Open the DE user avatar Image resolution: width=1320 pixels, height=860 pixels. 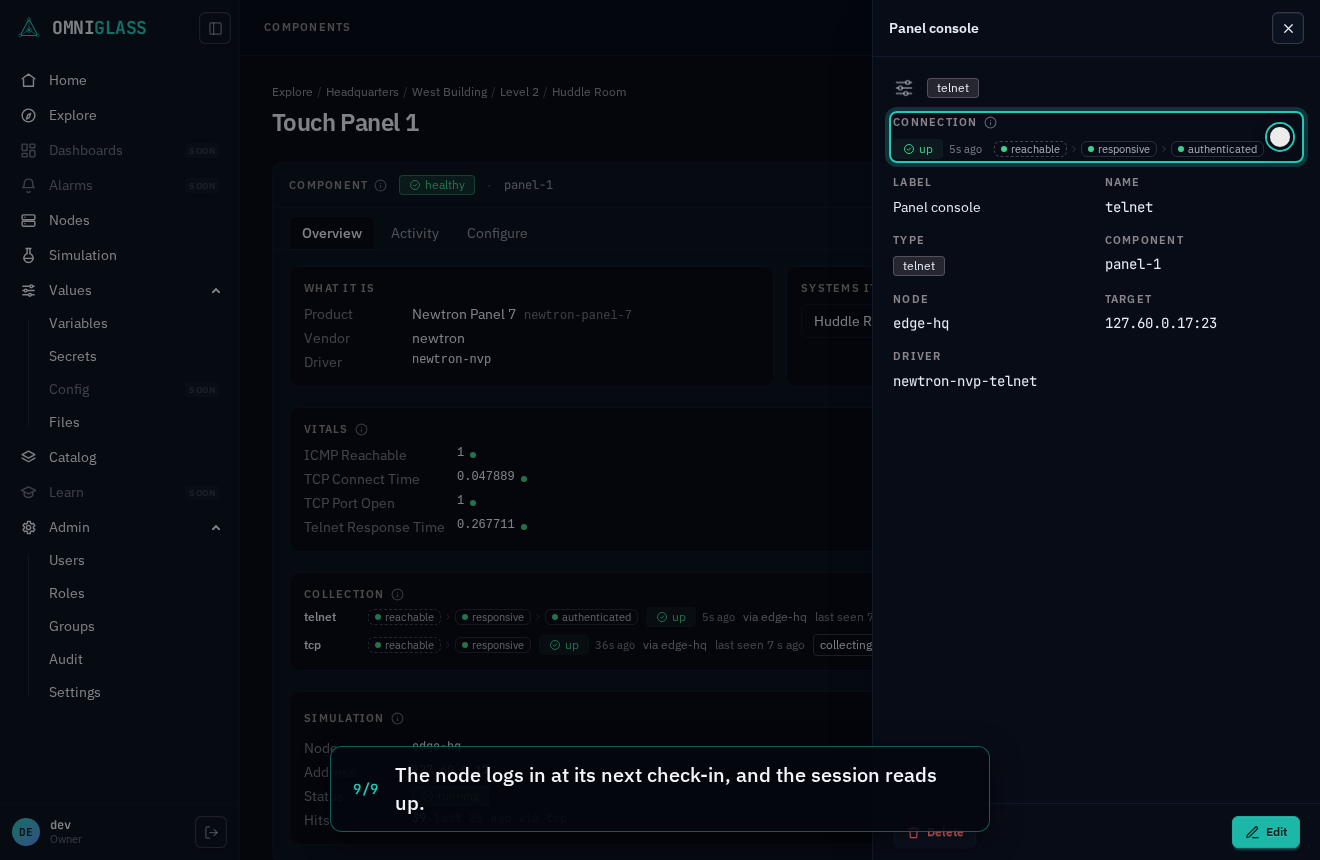26,832
